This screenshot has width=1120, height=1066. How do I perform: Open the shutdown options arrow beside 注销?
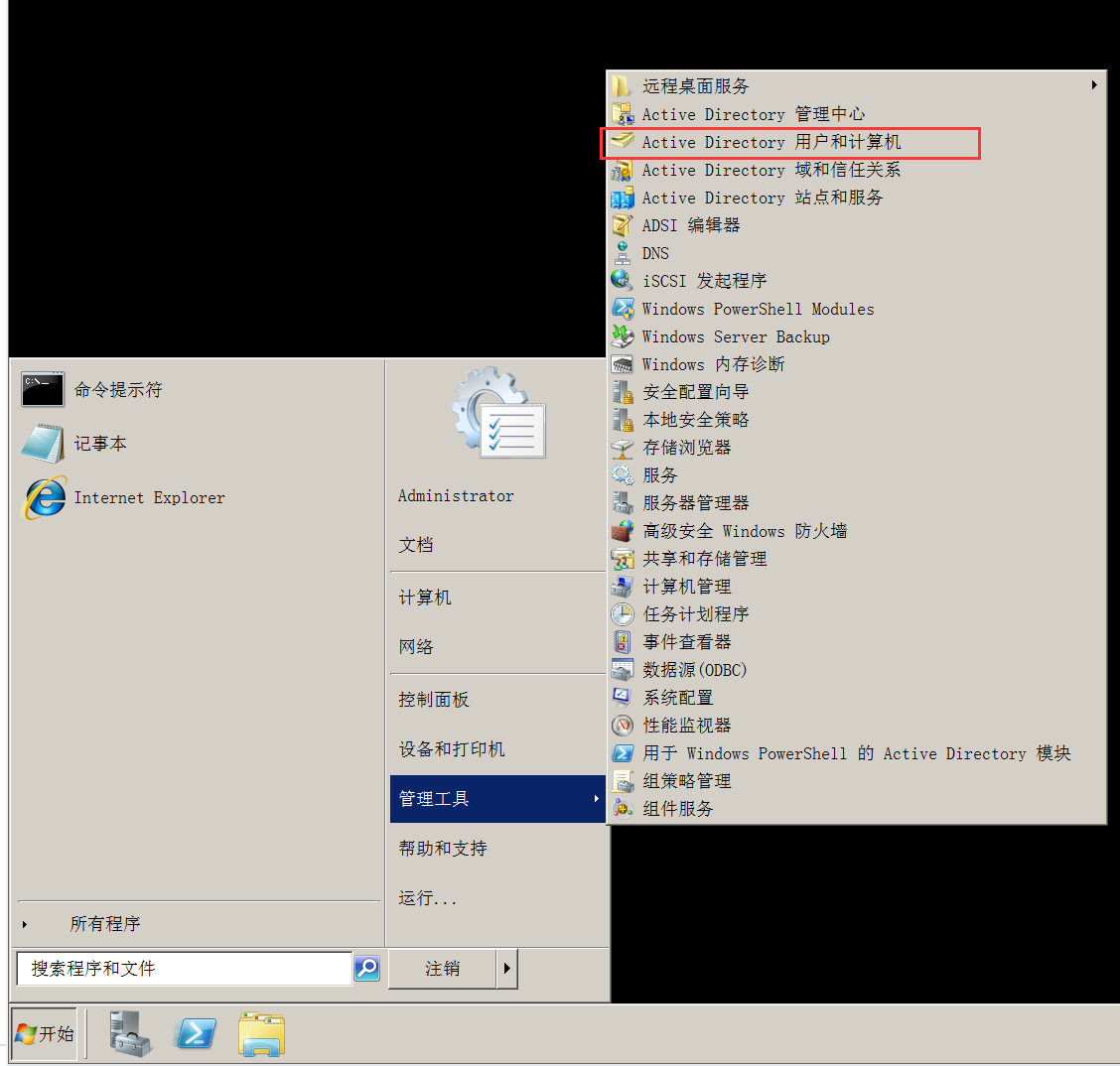pyautogui.click(x=506, y=968)
